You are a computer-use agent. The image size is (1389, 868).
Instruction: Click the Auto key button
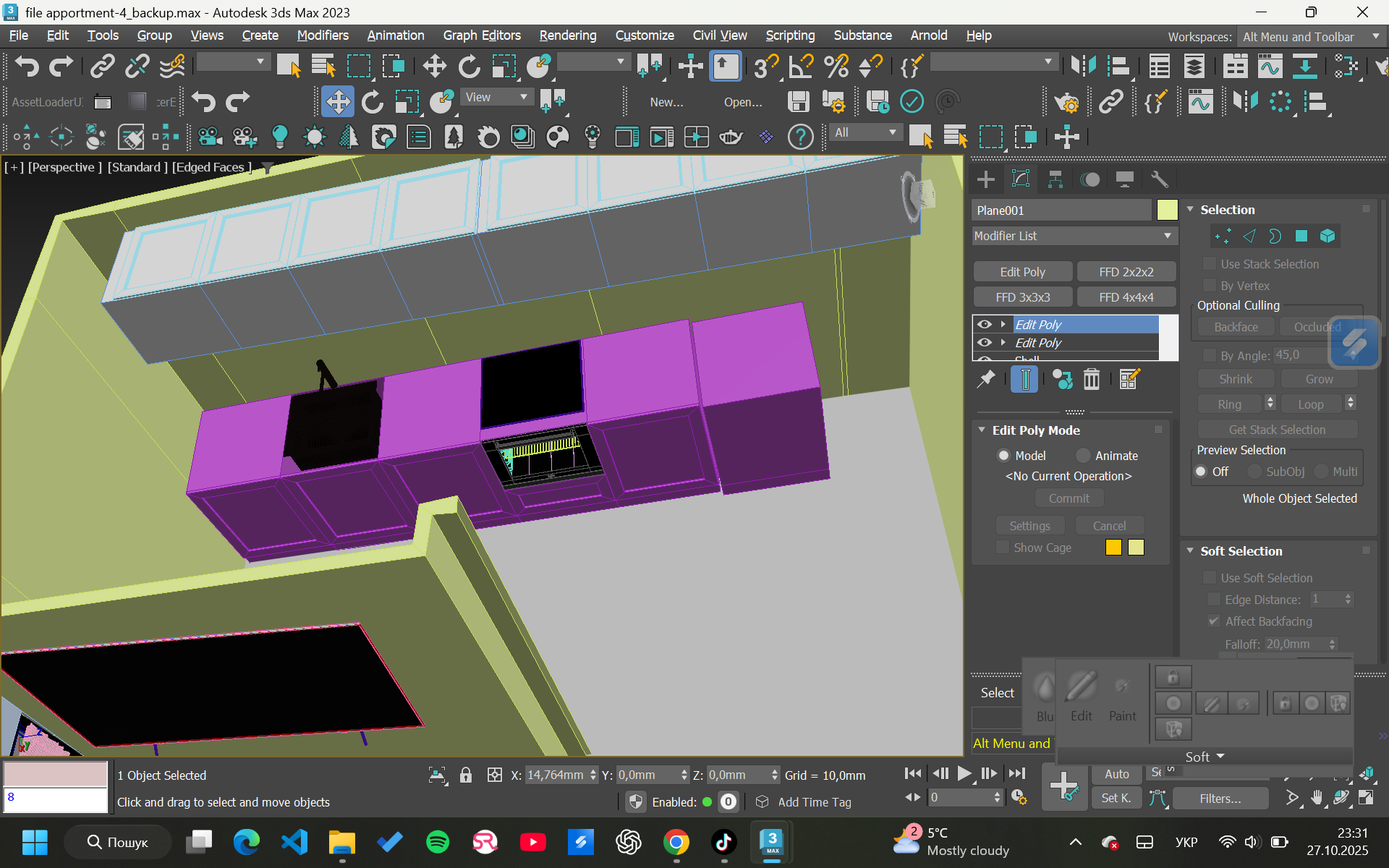pos(1117,774)
